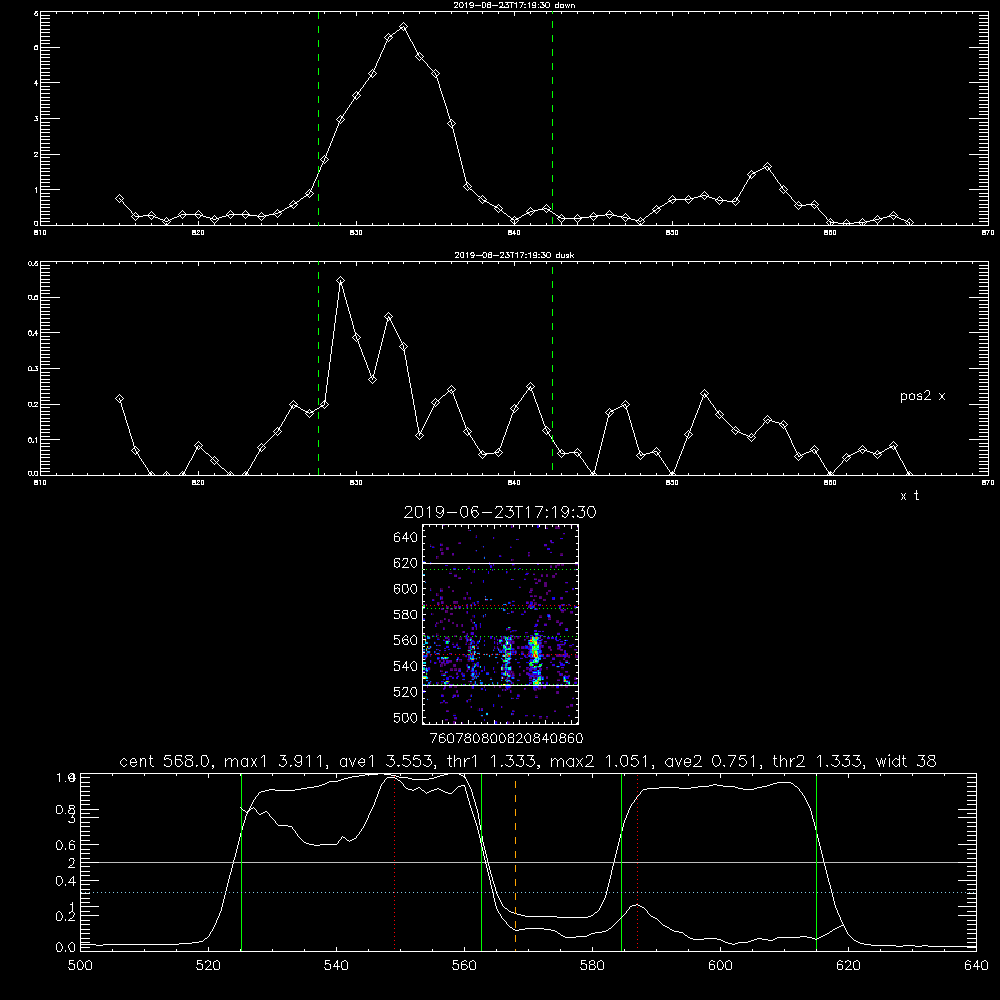The image size is (1000, 1000).
Task: Select the 'x t' label below dusk plot
Action: pyautogui.click(x=909, y=496)
